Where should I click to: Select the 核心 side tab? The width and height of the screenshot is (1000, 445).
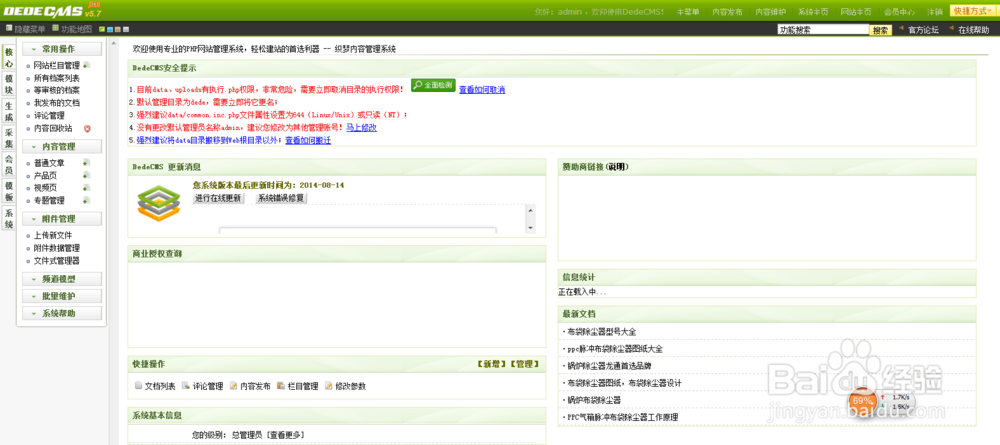click(x=9, y=57)
